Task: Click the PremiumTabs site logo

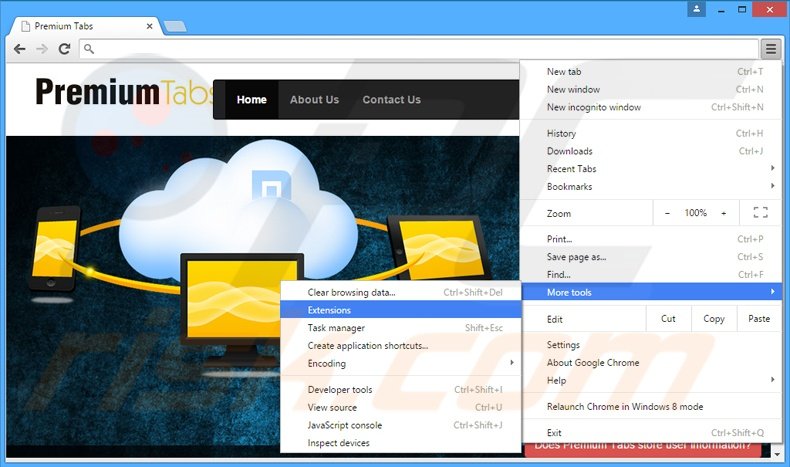Action: [124, 92]
